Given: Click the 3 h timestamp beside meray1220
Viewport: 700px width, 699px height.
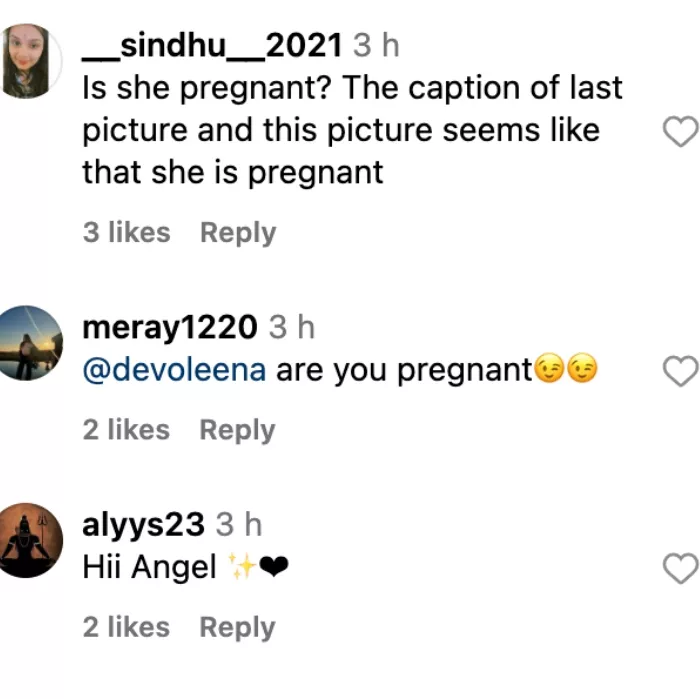Looking at the screenshot, I should [292, 328].
